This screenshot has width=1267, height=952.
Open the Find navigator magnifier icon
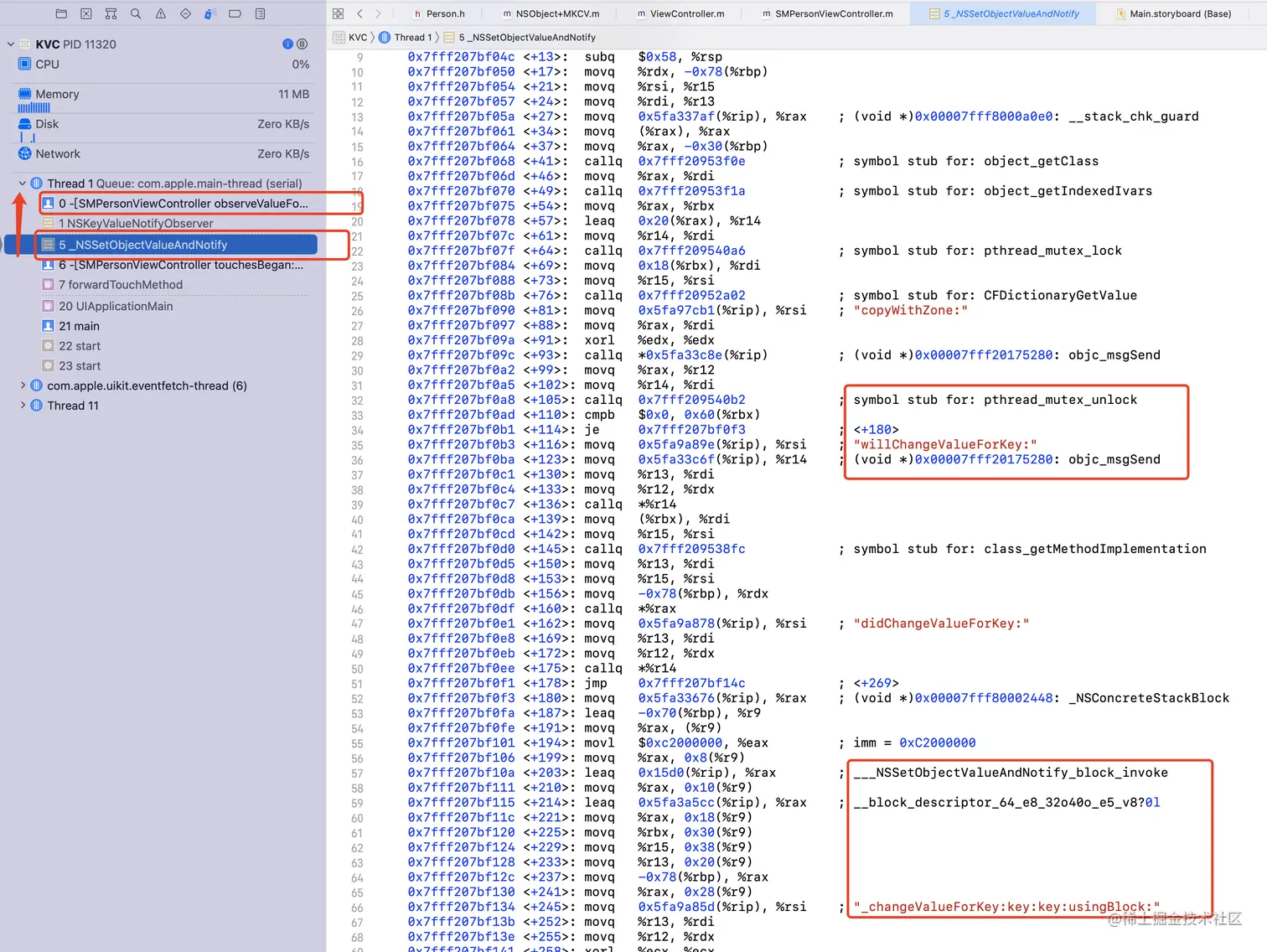[x=136, y=13]
